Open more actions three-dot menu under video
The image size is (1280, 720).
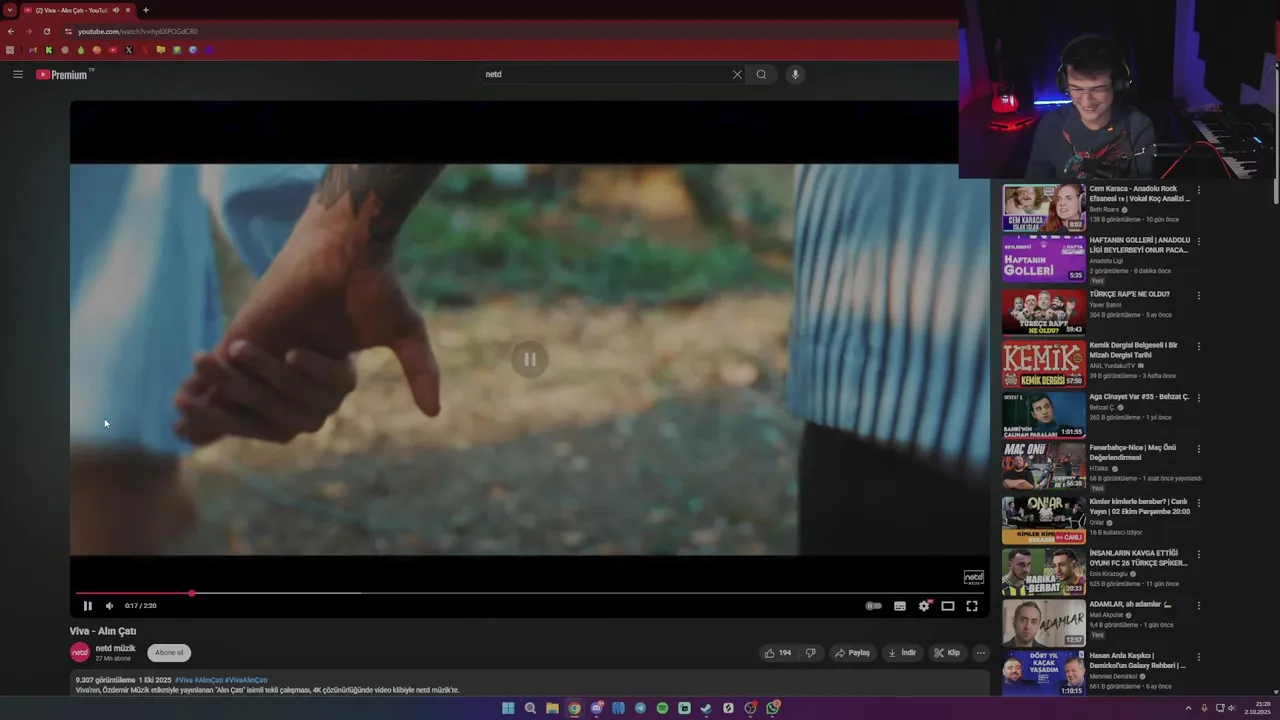pyautogui.click(x=981, y=653)
